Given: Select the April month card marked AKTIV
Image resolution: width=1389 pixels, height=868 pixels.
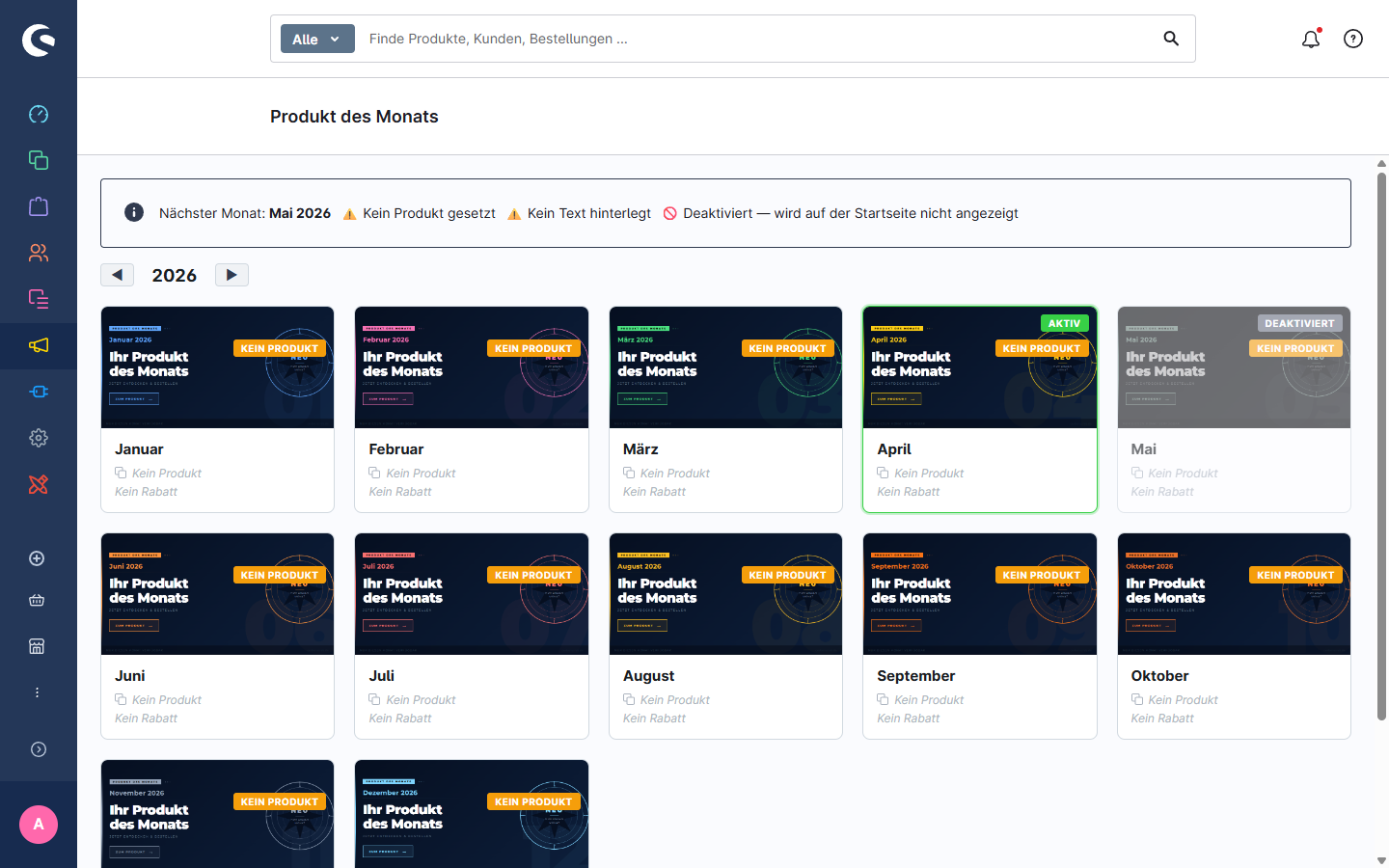Looking at the screenshot, I should (x=980, y=409).
